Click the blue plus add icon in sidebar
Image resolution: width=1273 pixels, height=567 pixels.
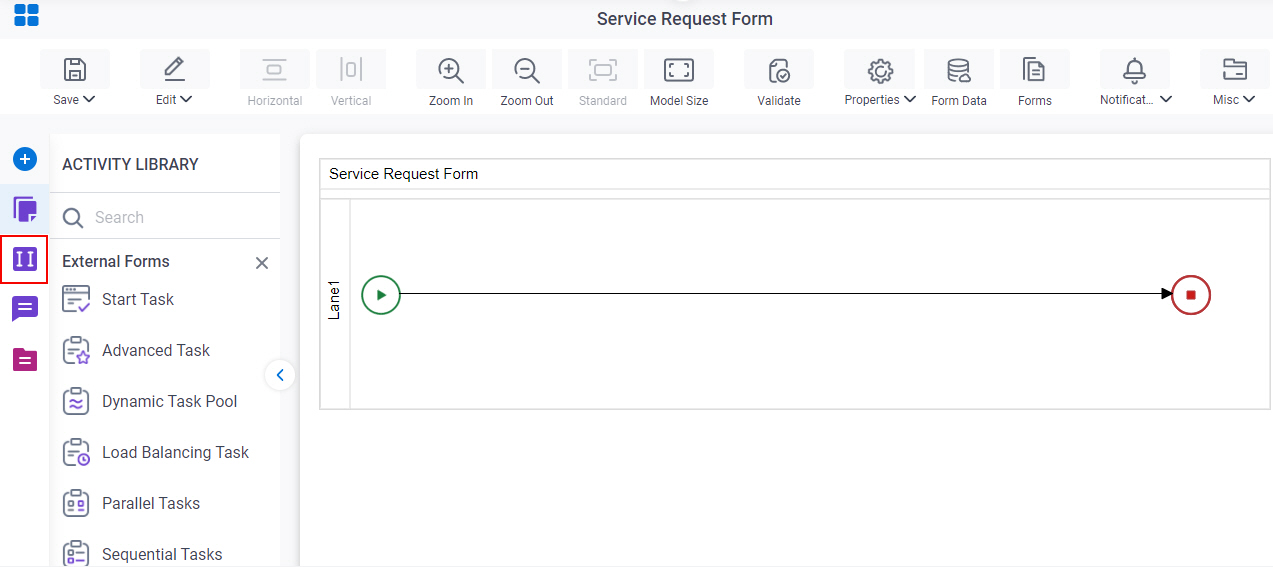click(x=25, y=159)
